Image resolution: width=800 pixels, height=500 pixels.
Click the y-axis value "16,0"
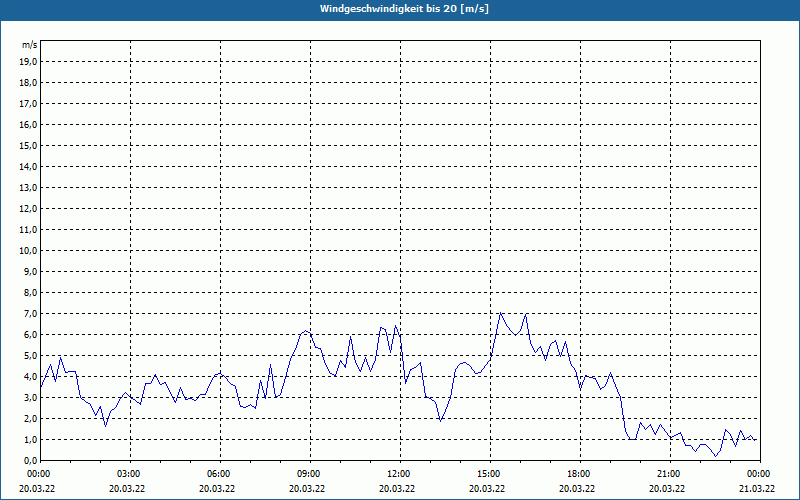coord(29,124)
